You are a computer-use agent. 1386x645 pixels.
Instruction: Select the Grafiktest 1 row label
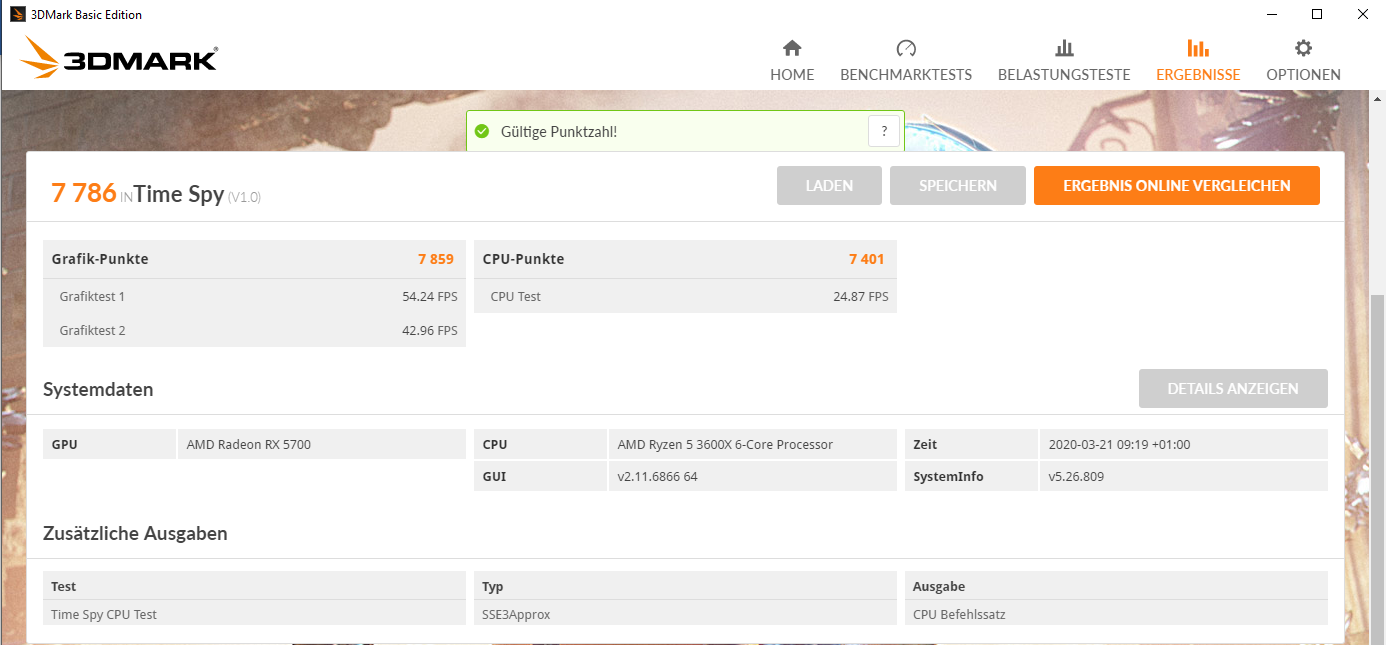(92, 297)
